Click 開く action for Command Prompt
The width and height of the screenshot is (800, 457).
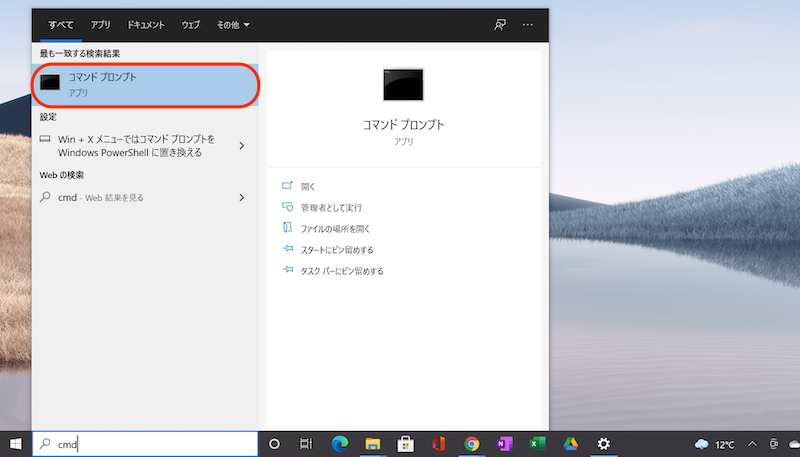pos(307,186)
